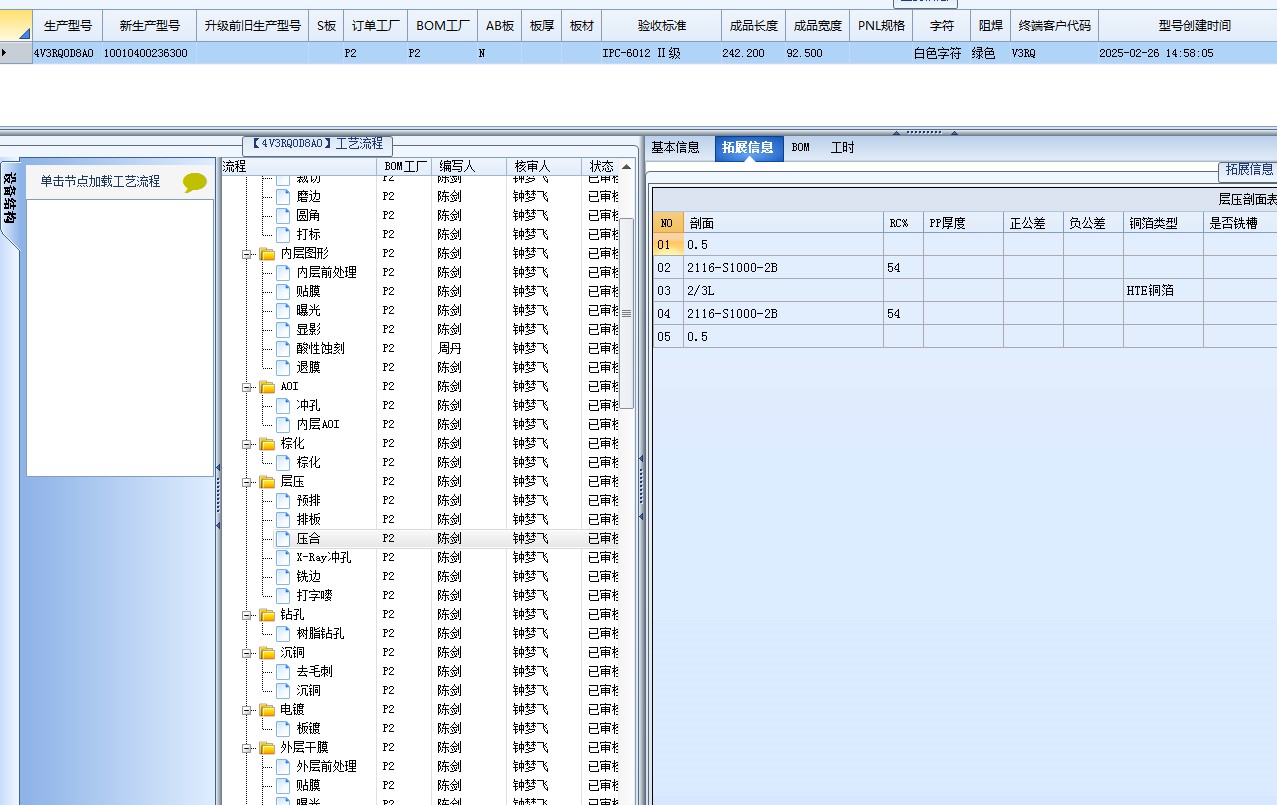Click process tree scrollbar up arrow
The image size is (1277, 805).
pyautogui.click(x=627, y=166)
